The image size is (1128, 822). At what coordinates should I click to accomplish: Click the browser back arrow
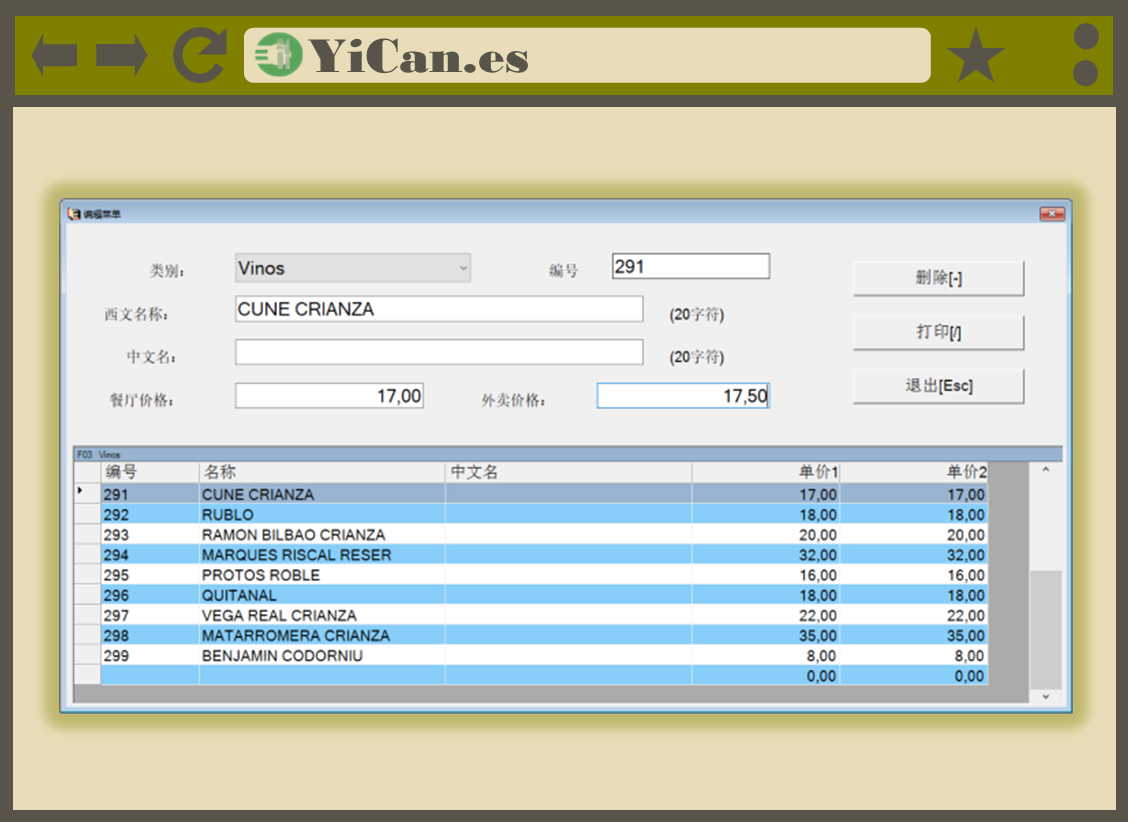point(55,55)
